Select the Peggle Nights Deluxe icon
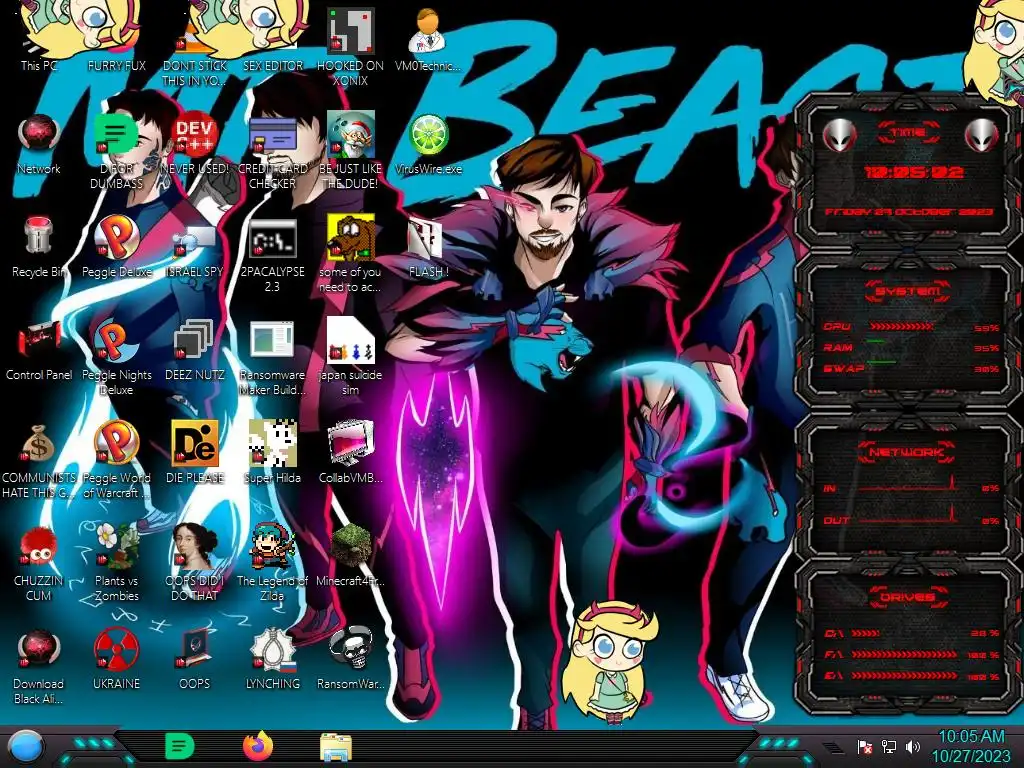 (x=116, y=357)
